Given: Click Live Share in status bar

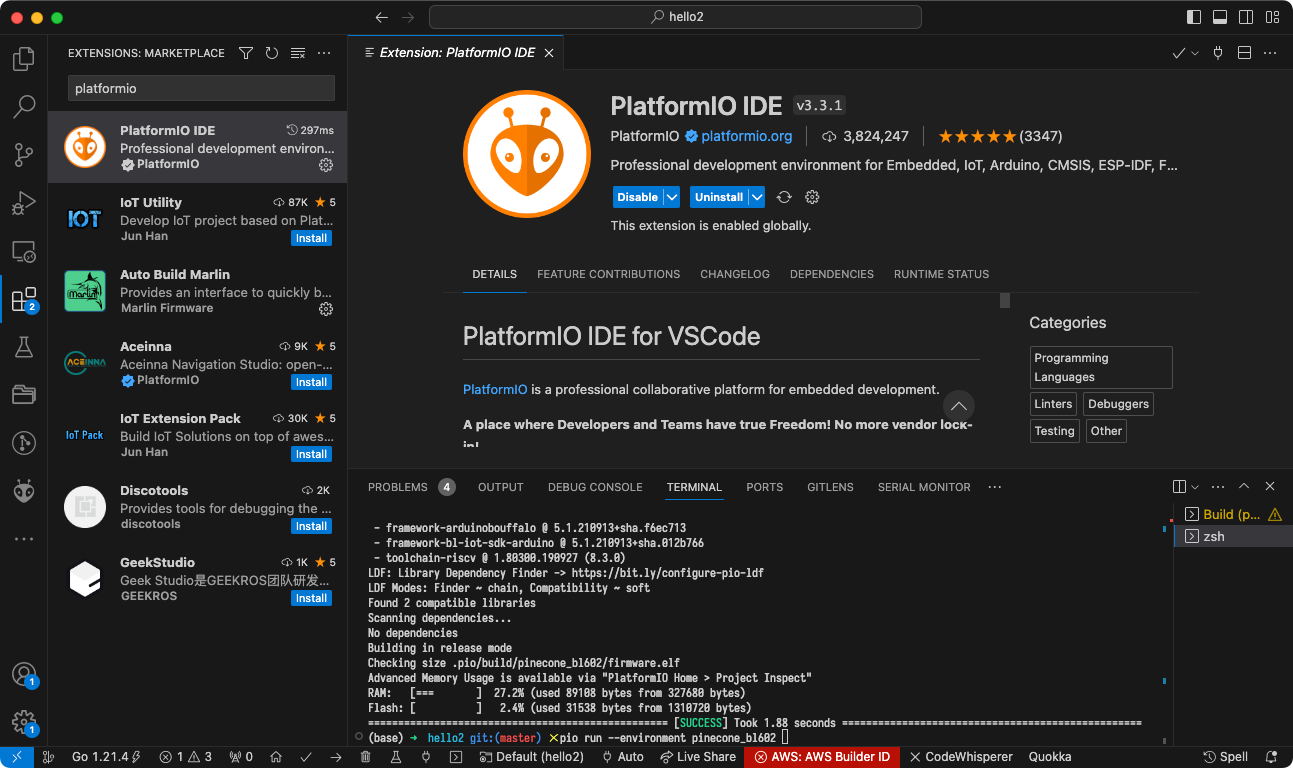Looking at the screenshot, I should [696, 757].
